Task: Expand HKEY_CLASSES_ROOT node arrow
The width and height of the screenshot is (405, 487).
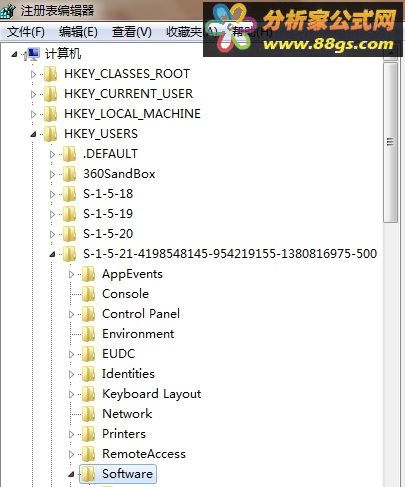Action: (x=33, y=74)
